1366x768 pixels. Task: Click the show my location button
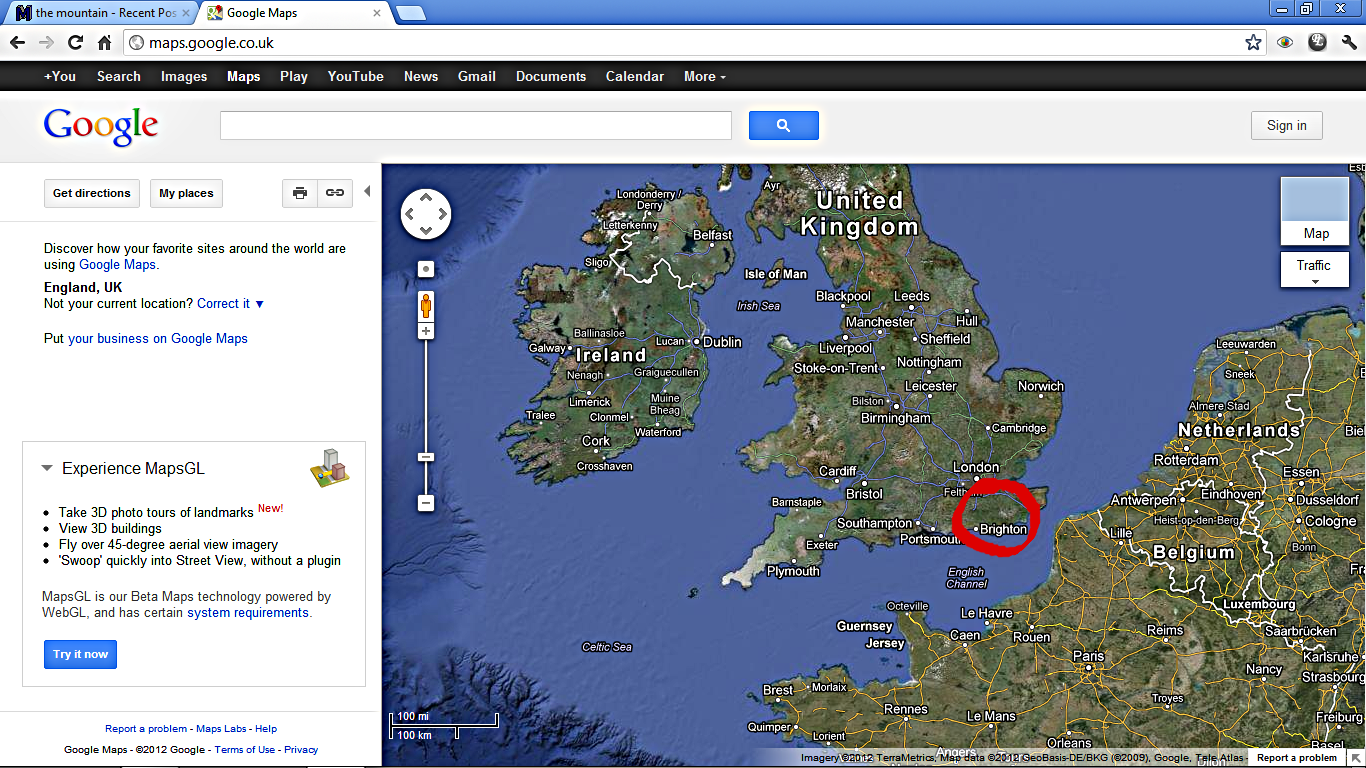426,269
